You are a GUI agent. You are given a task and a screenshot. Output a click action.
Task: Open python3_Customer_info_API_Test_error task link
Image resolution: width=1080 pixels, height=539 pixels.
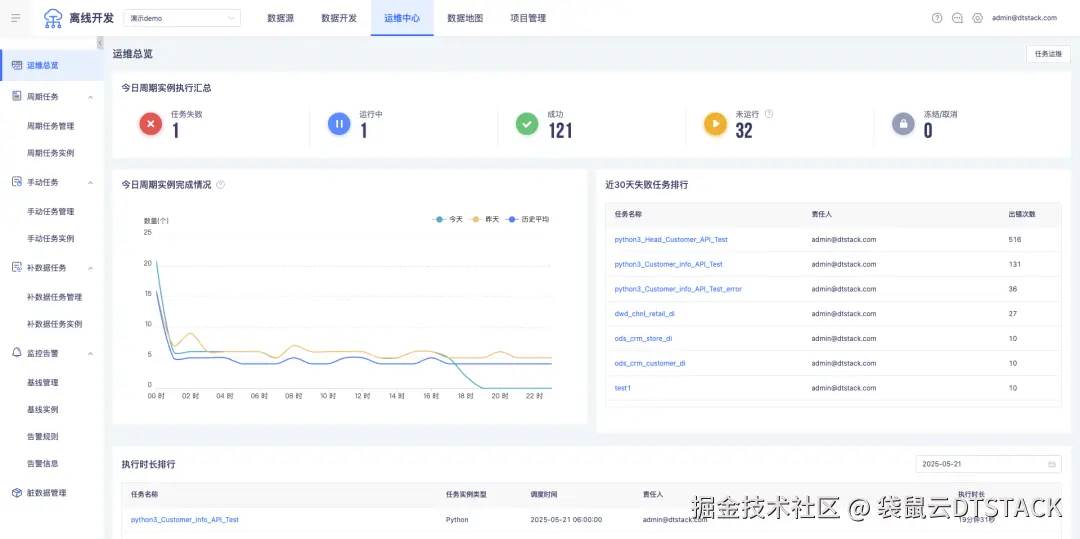pyautogui.click(x=678, y=289)
